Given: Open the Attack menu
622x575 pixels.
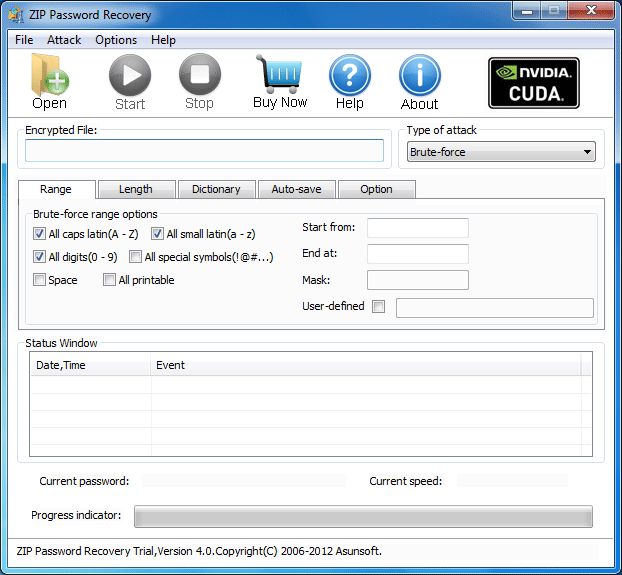Looking at the screenshot, I should click(x=64, y=40).
